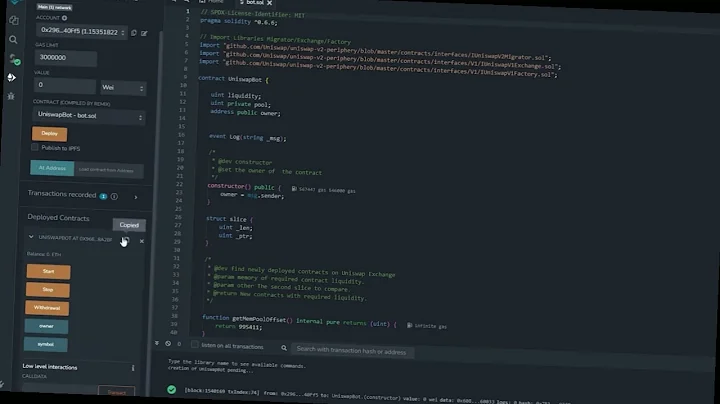Click the Load contract from Address field
720x404 pixels.
(x=109, y=170)
